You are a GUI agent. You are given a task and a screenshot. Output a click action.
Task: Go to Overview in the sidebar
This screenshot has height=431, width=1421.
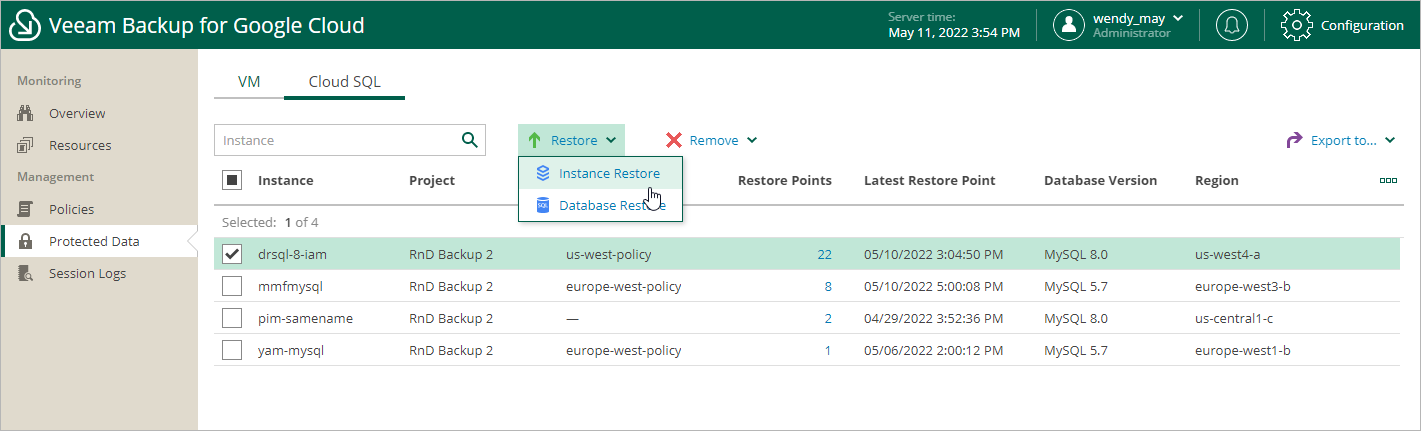(77, 113)
